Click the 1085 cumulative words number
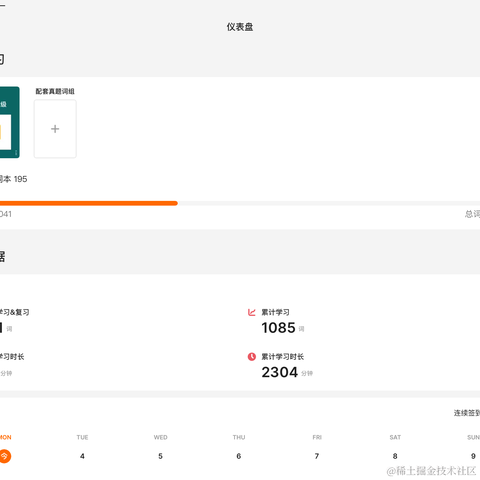Viewport: 480px width, 480px height. [x=278, y=328]
